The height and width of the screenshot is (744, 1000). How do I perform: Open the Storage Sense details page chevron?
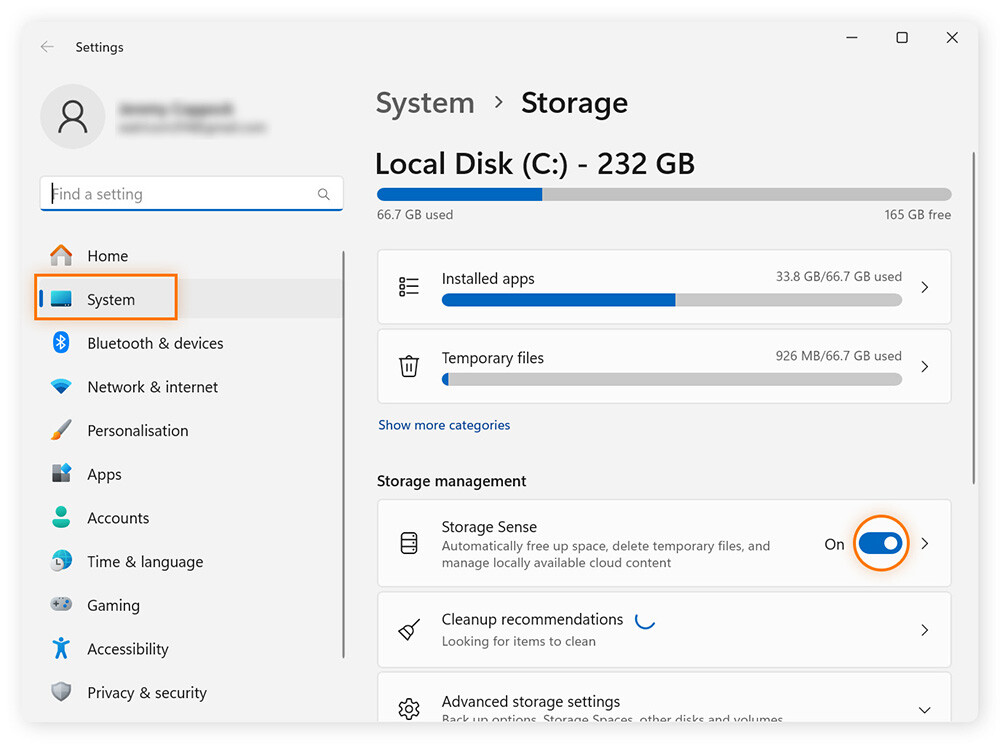point(924,543)
